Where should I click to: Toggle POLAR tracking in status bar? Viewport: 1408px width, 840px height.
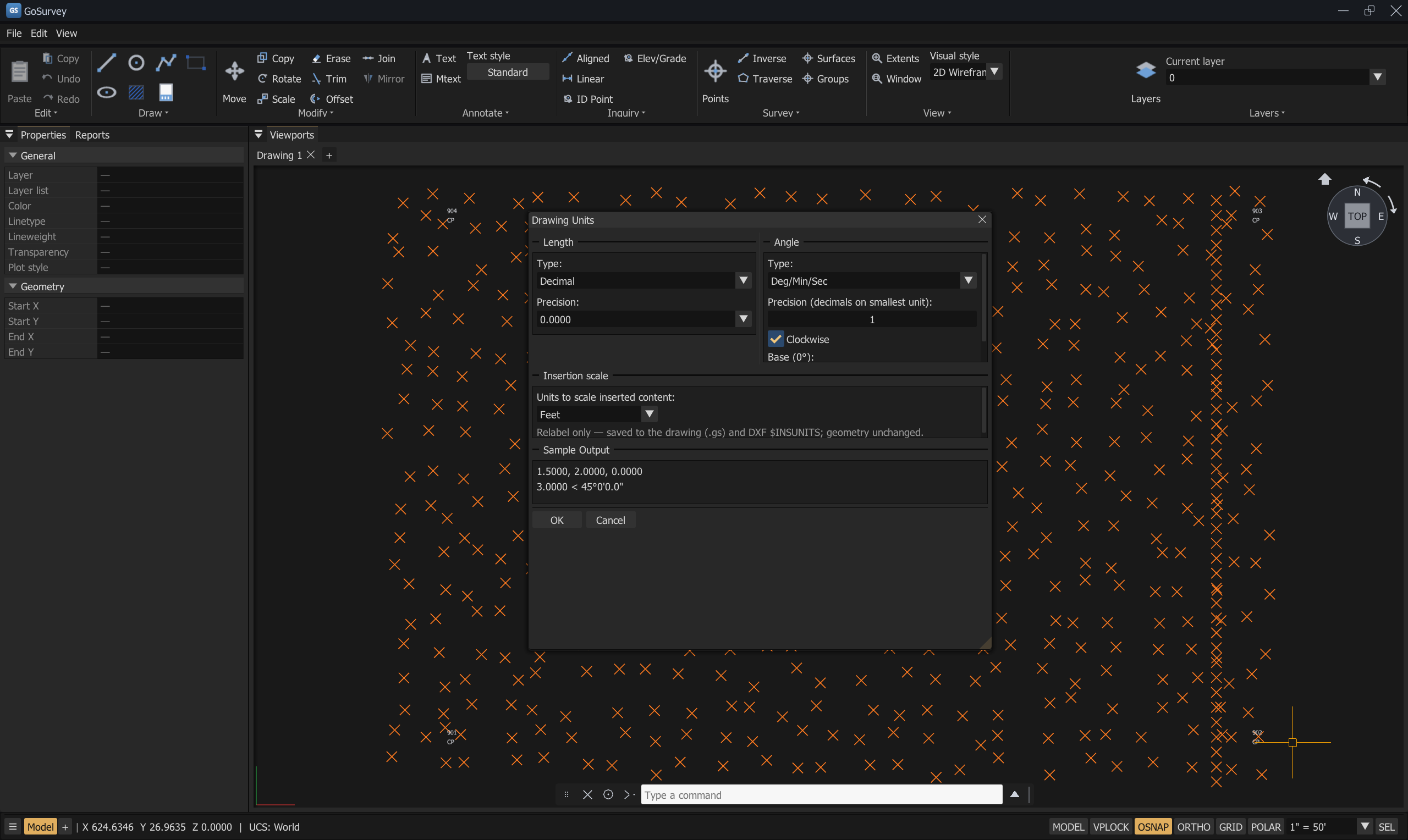[1266, 827]
